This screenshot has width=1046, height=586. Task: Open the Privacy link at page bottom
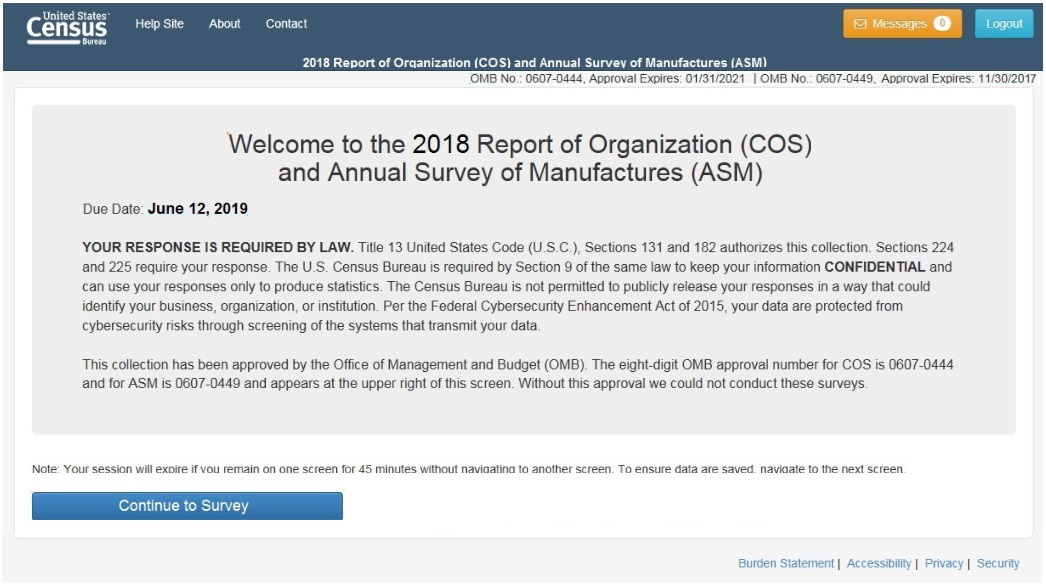(943, 564)
